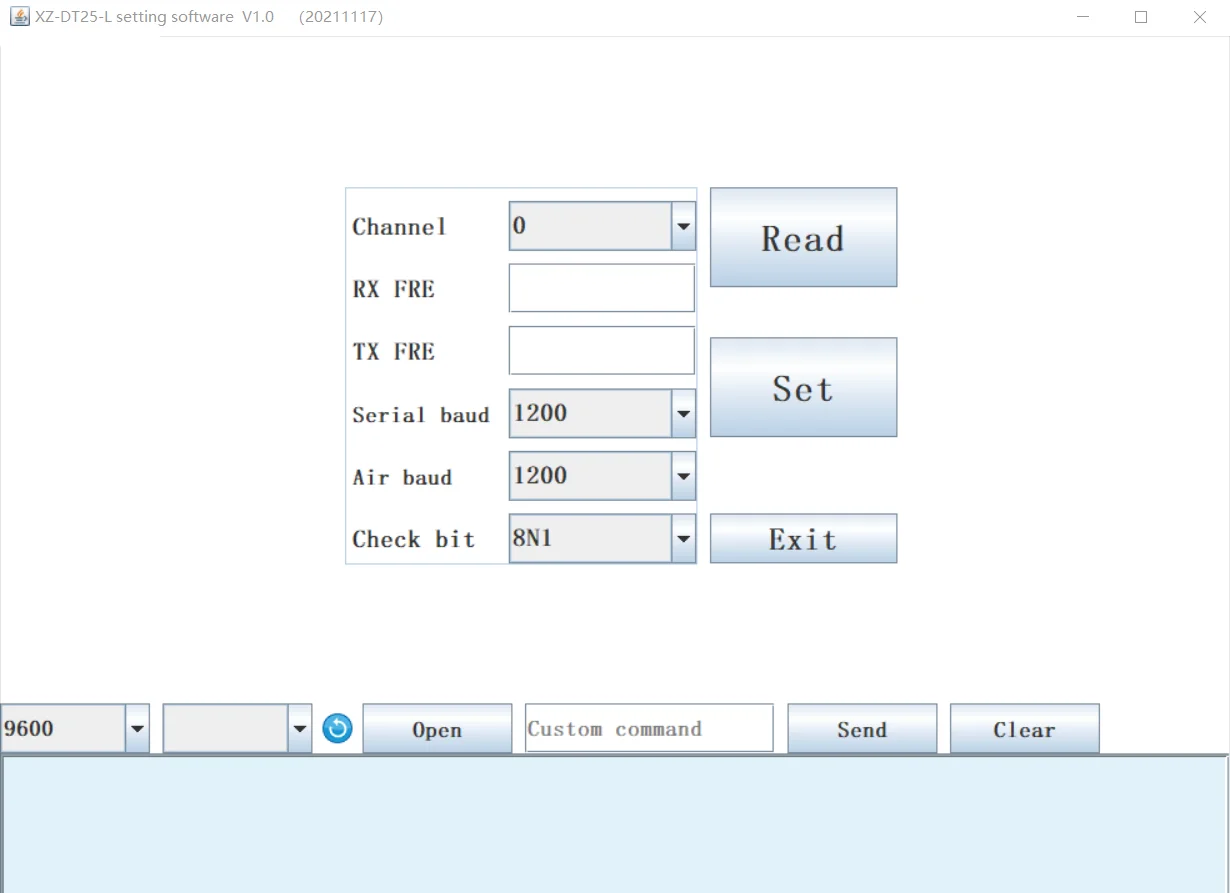This screenshot has height=893, width=1230.
Task: Click the Air baud label
Action: pos(402,477)
